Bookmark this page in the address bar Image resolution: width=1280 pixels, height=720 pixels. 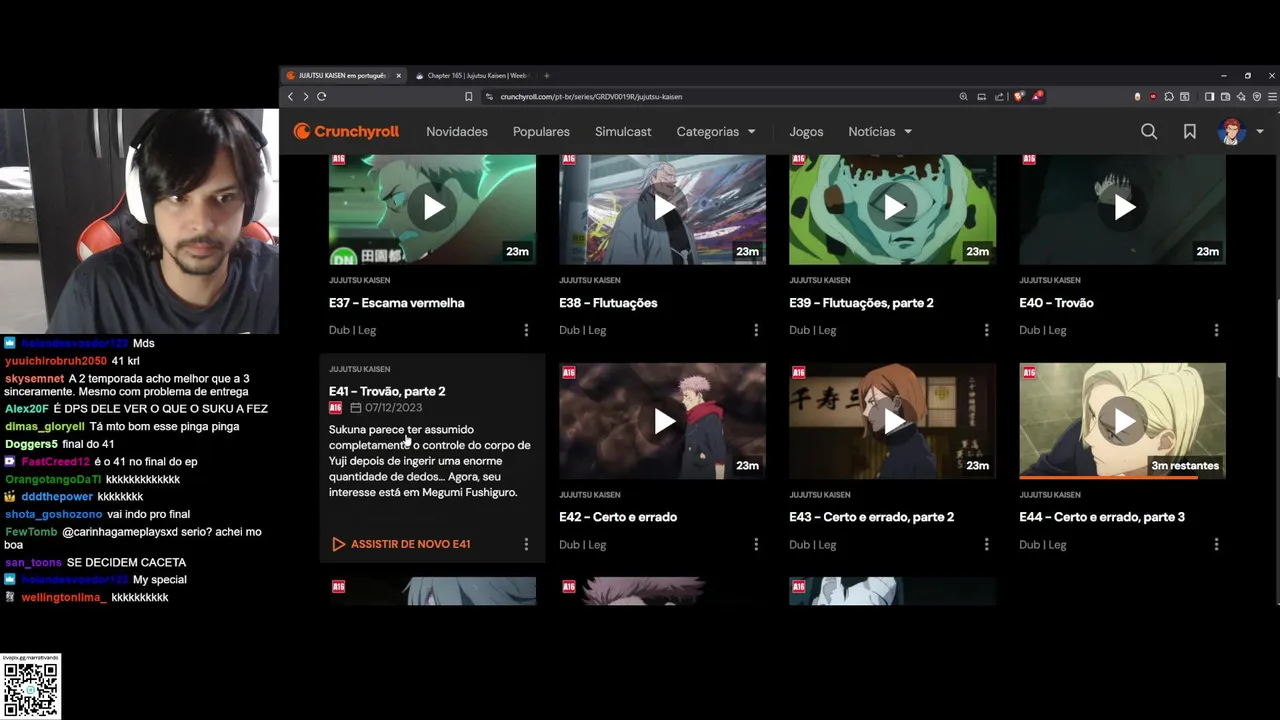468,96
